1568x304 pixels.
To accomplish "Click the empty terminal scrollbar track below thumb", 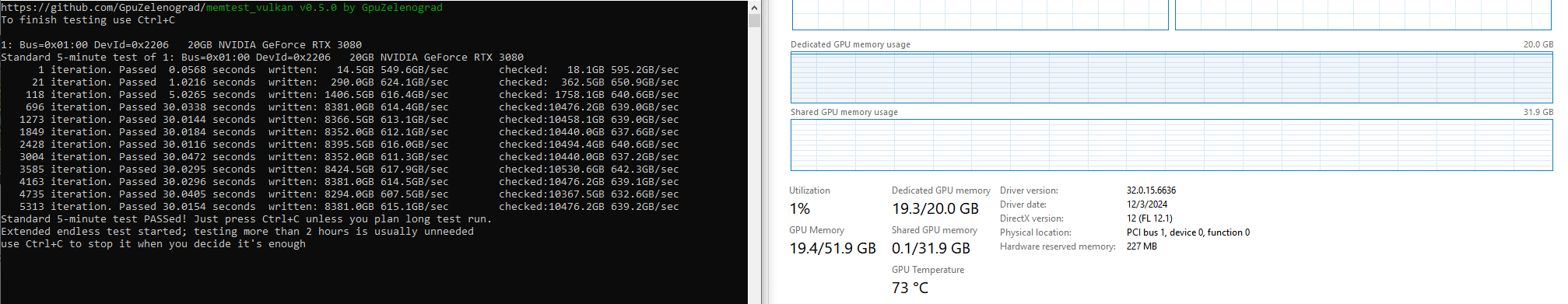I will click(754, 163).
